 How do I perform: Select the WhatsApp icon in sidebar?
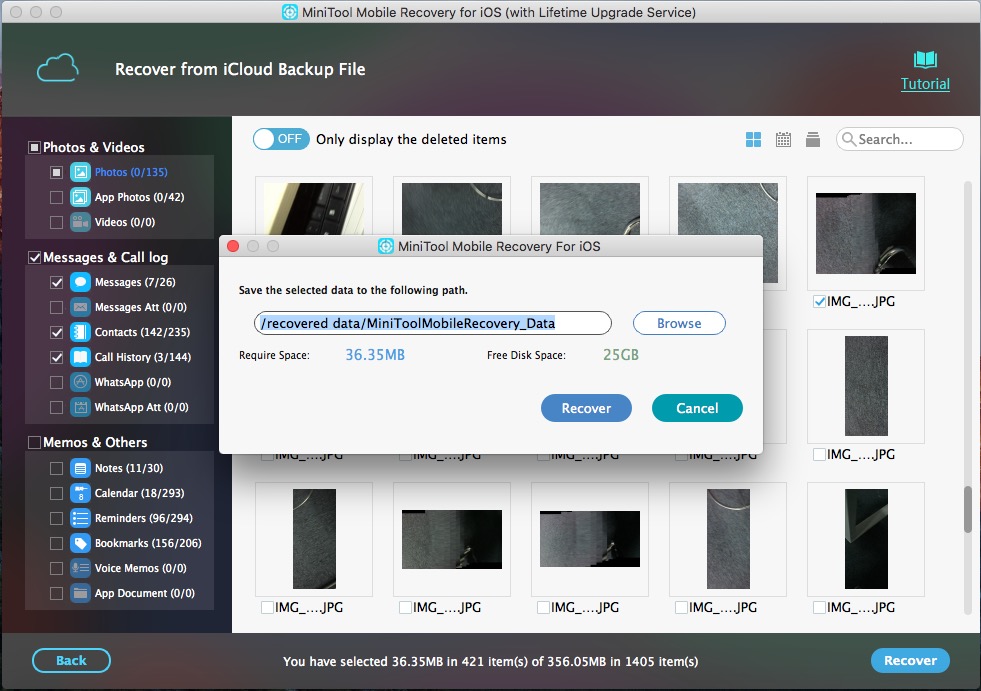(81, 382)
